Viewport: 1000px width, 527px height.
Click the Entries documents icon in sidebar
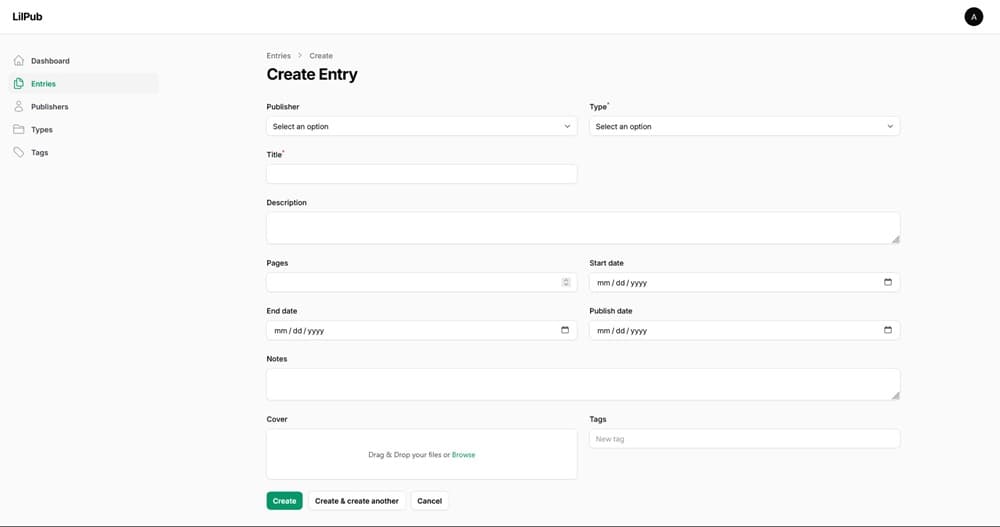point(19,84)
